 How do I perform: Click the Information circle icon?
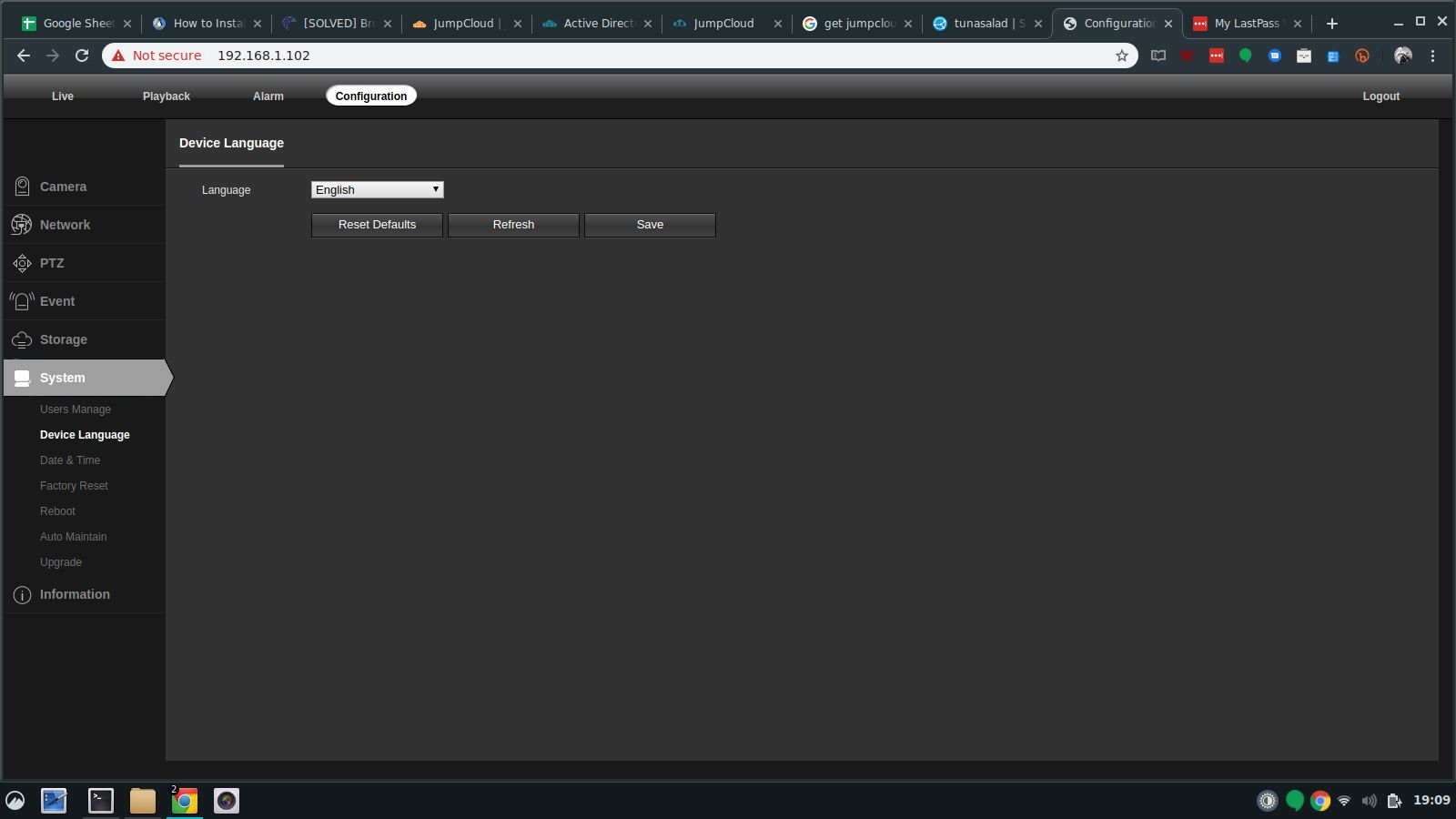click(x=22, y=595)
